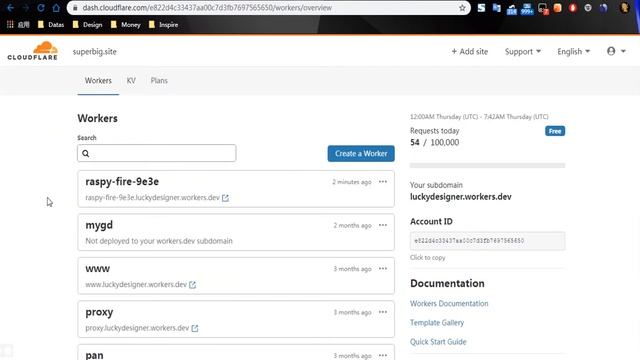Screen dimensions: 640x360
Task: Open the proxy worker
Action: [99, 313]
